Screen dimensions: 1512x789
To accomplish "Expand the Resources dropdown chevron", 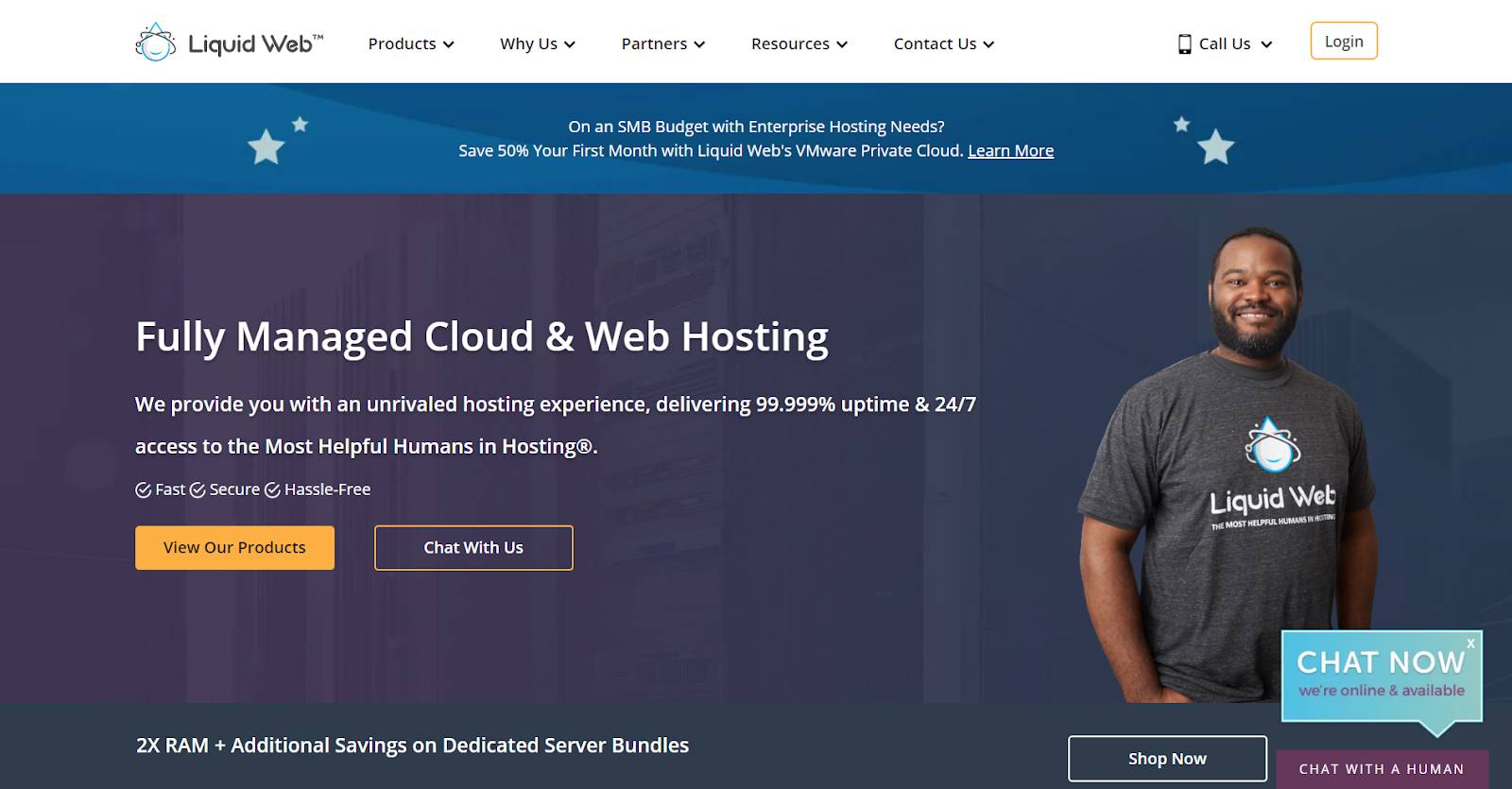I will pyautogui.click(x=842, y=44).
